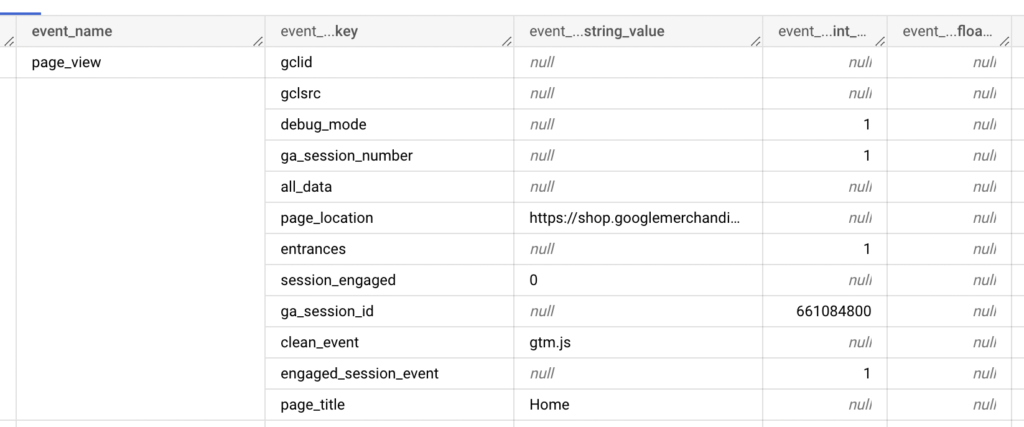Viewport: 1024px width, 427px height.
Task: Click resize handle icon of int_ column
Action: 880,41
